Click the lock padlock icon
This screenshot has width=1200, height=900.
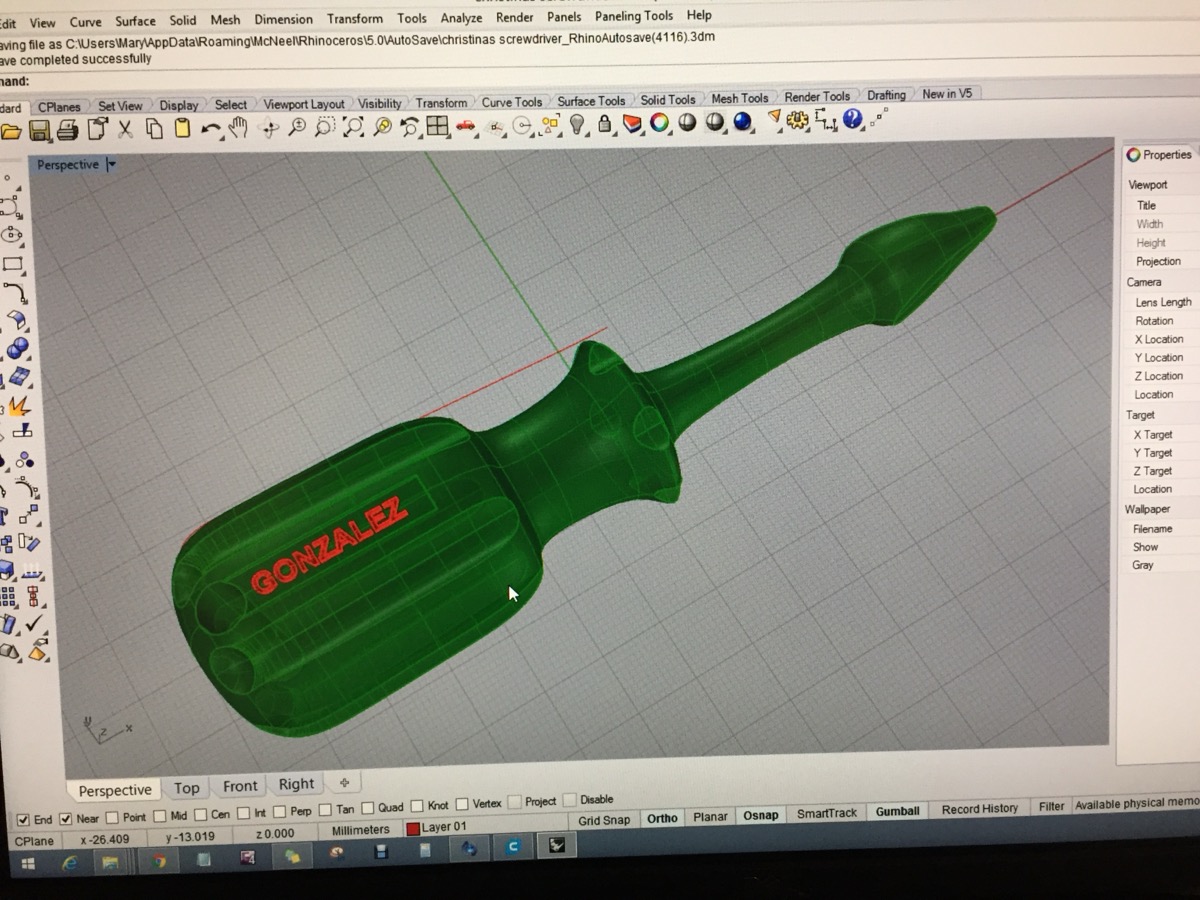pyautogui.click(x=605, y=125)
